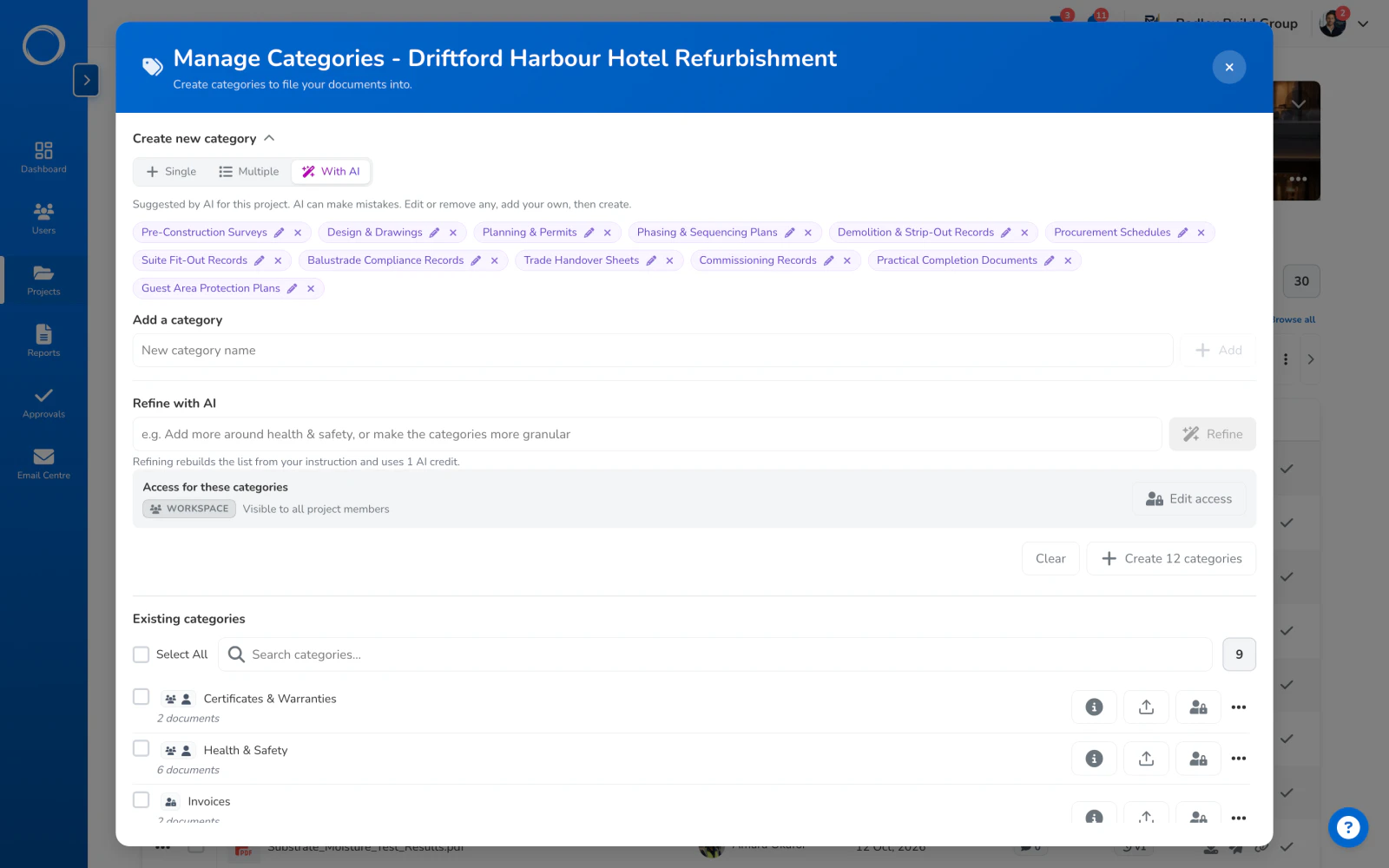Open Dashboard in the sidebar
Viewport: 1389px width, 868px height.
click(43, 158)
